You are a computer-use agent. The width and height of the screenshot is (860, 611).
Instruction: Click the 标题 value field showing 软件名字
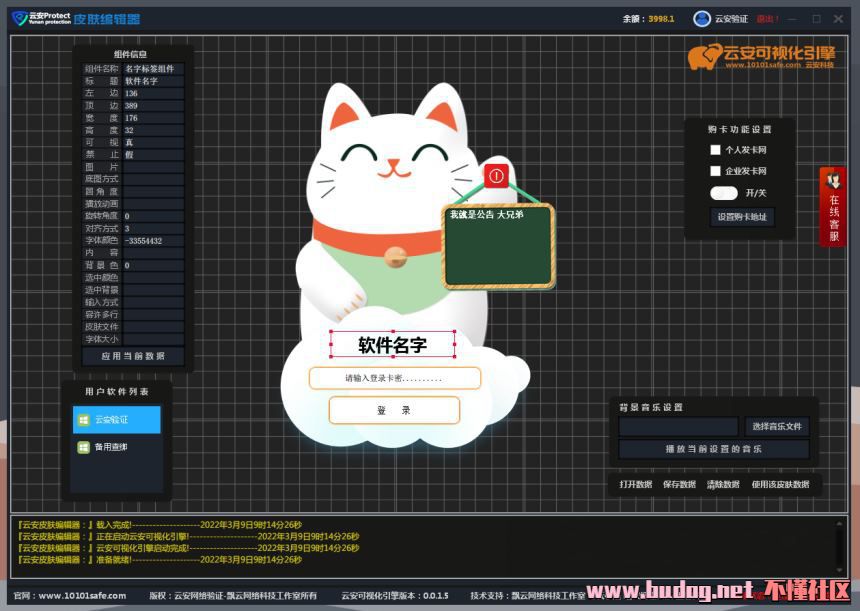[154, 81]
